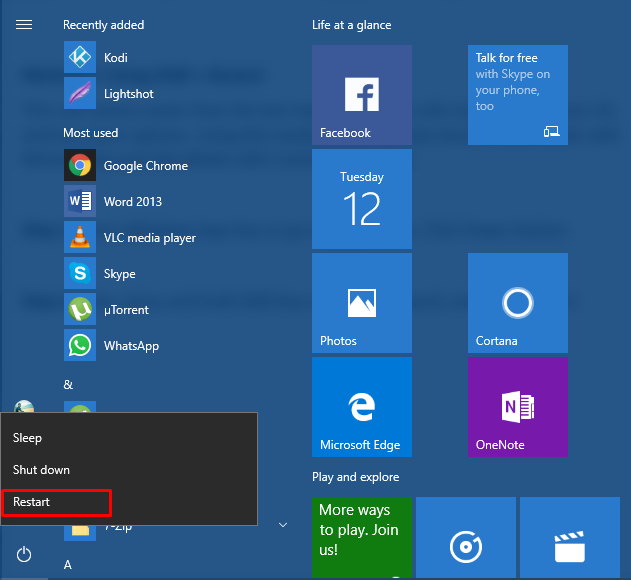631x580 pixels.
Task: Expand the folder chevron beside 7-Zip
Action: (283, 524)
